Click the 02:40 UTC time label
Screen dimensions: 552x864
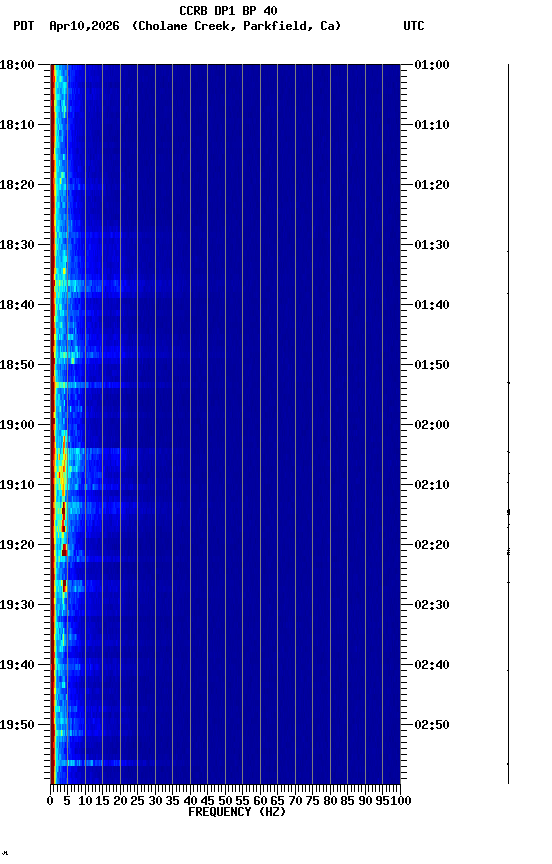(x=432, y=665)
